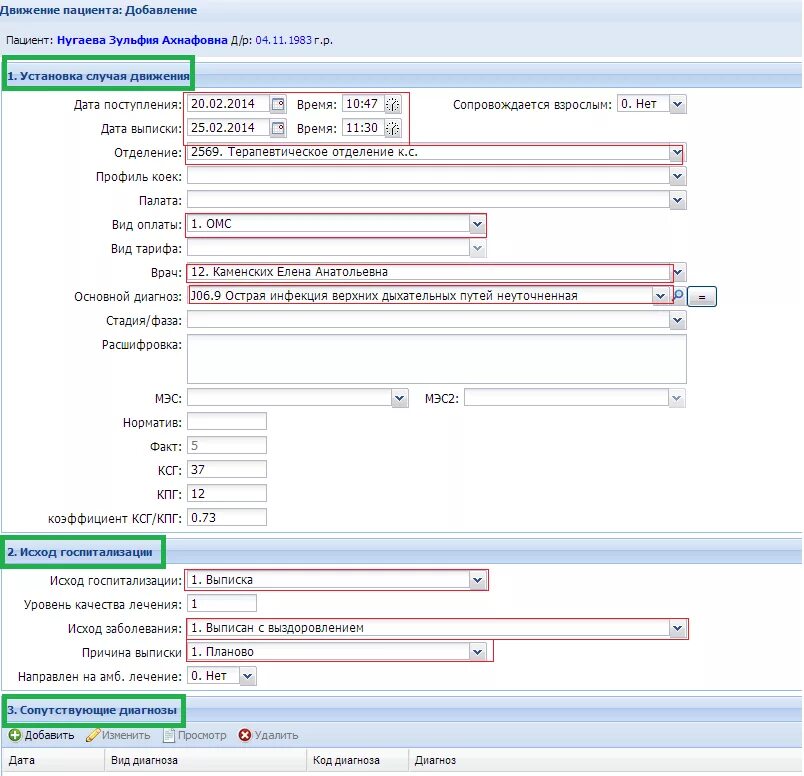The image size is (804, 776).
Task: Click Удалить toolbar item
Action: tap(269, 735)
